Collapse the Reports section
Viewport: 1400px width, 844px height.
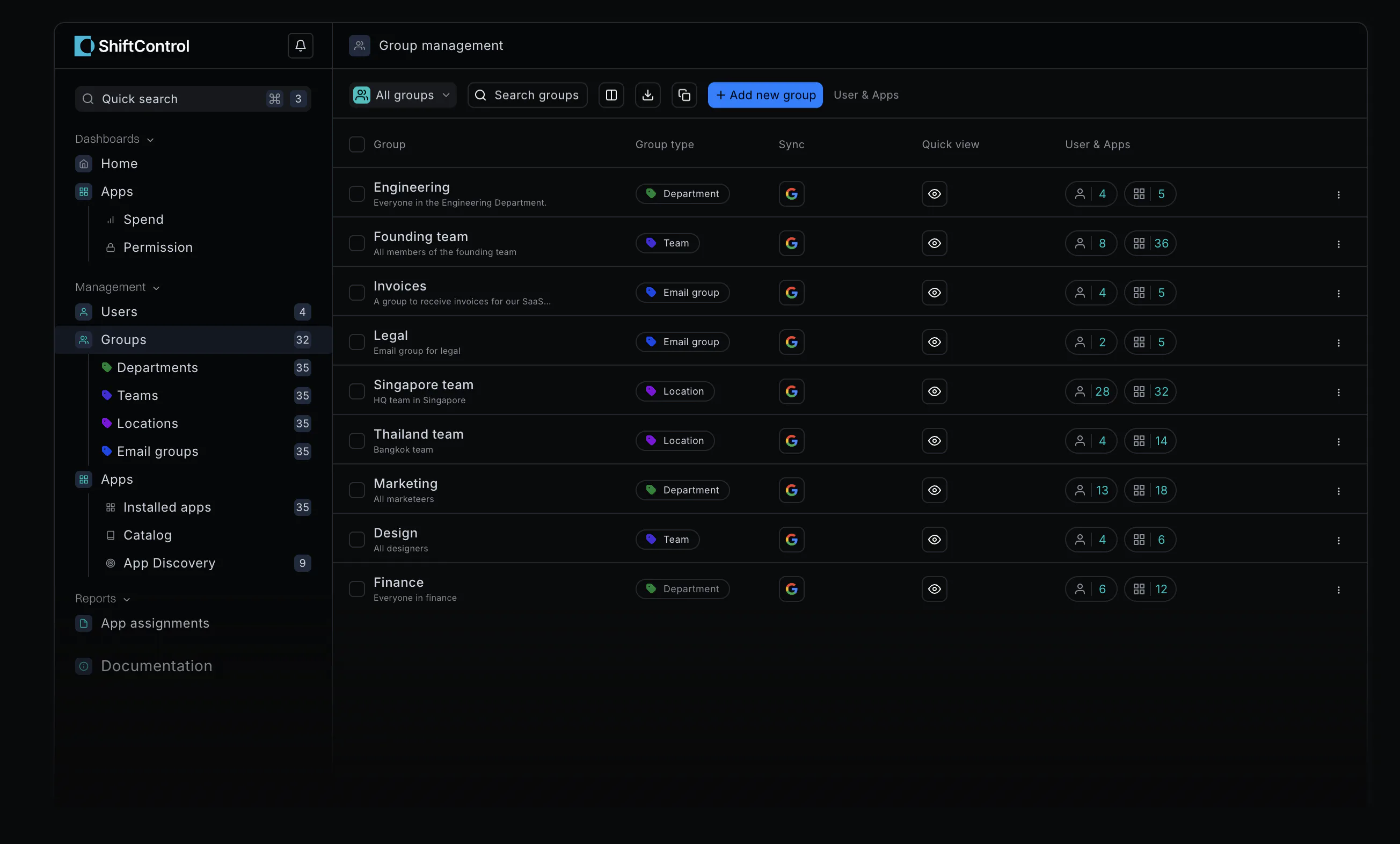pyautogui.click(x=103, y=599)
